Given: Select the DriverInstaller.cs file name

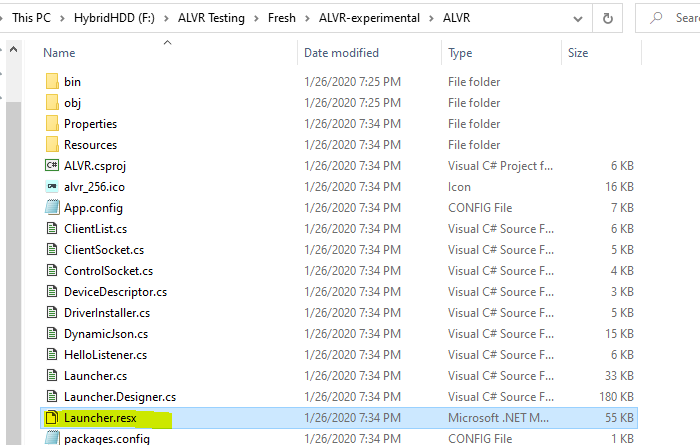Looking at the screenshot, I should pos(107,312).
